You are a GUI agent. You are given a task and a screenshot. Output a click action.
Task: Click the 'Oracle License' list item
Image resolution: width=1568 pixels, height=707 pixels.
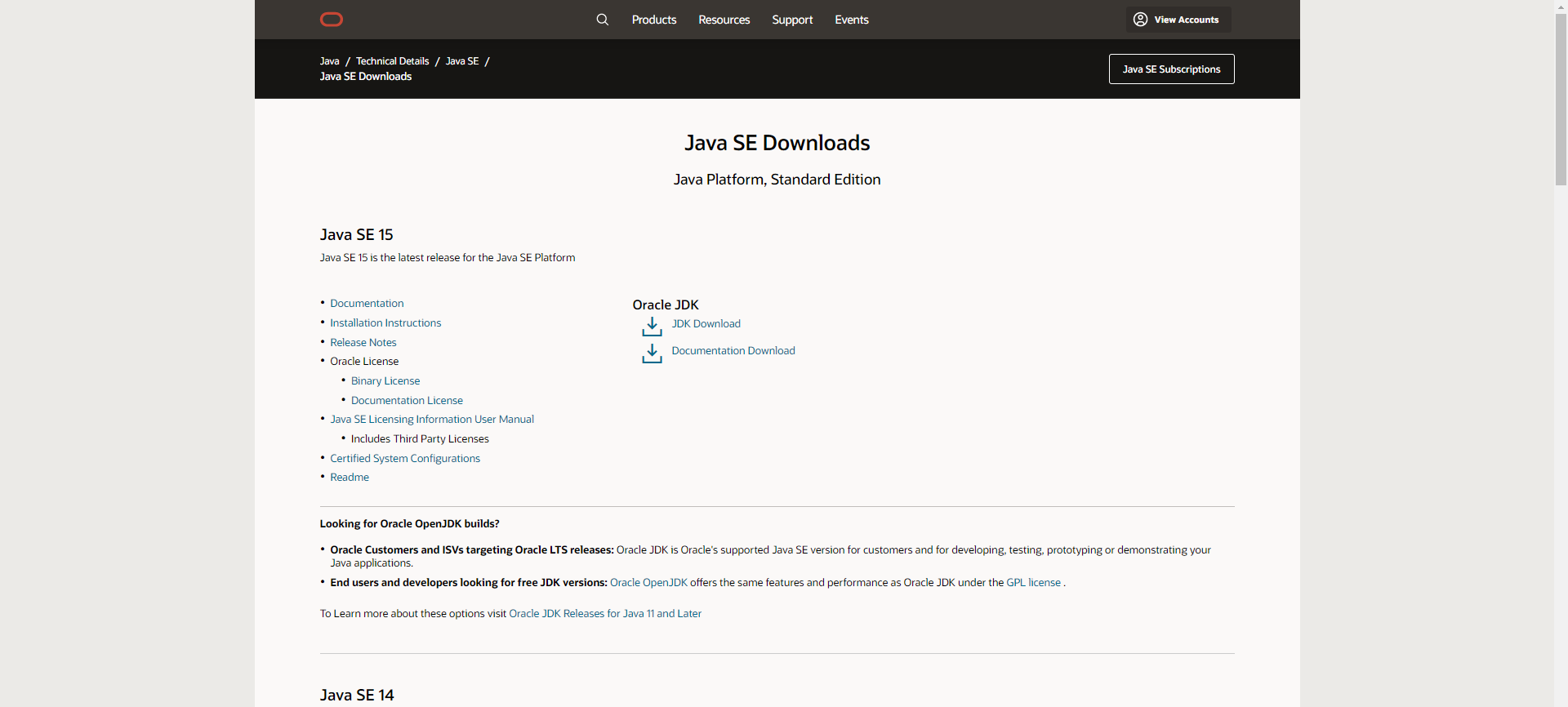364,362
